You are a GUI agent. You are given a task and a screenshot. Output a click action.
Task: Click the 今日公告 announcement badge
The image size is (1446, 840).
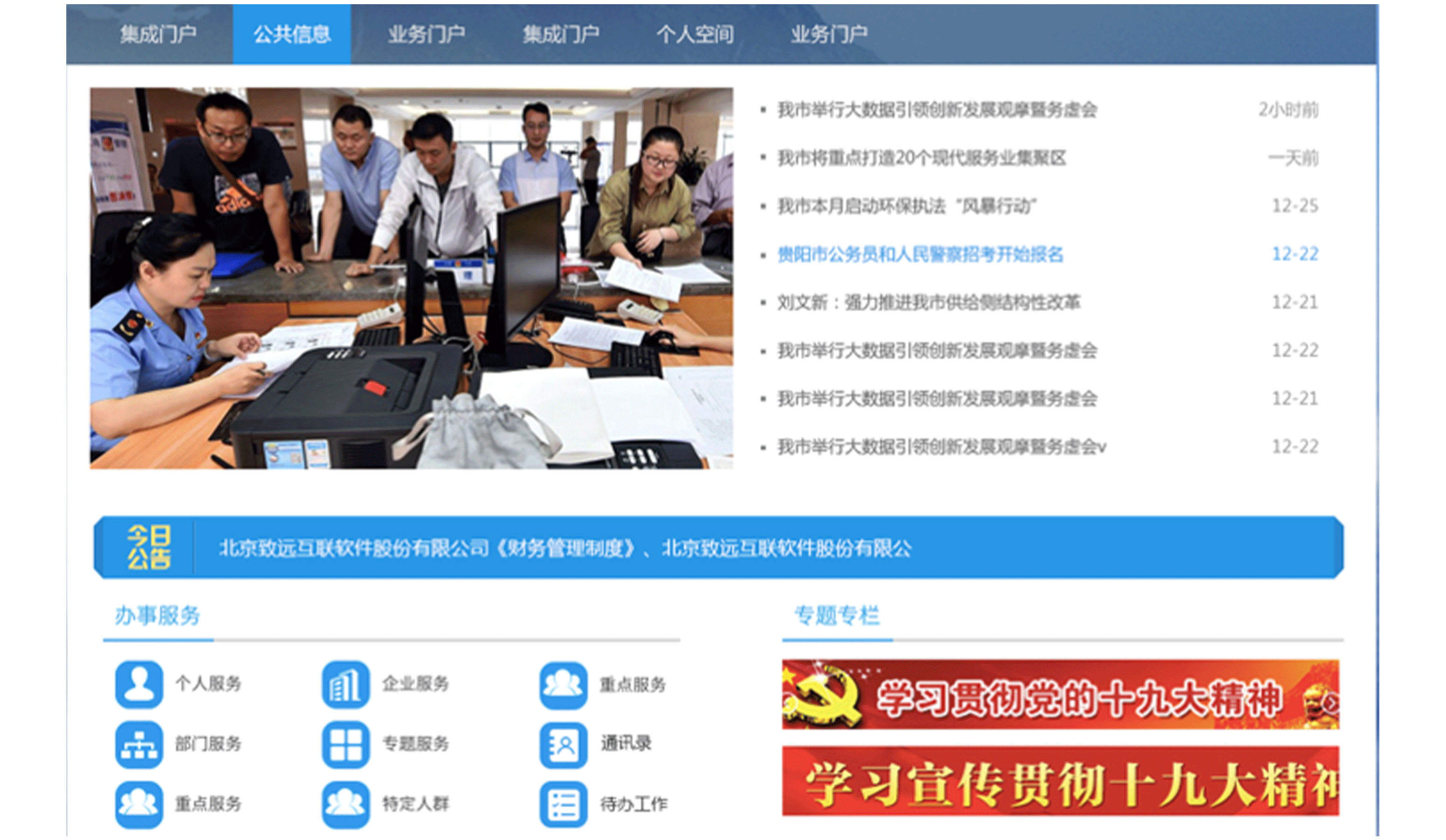coord(149,547)
